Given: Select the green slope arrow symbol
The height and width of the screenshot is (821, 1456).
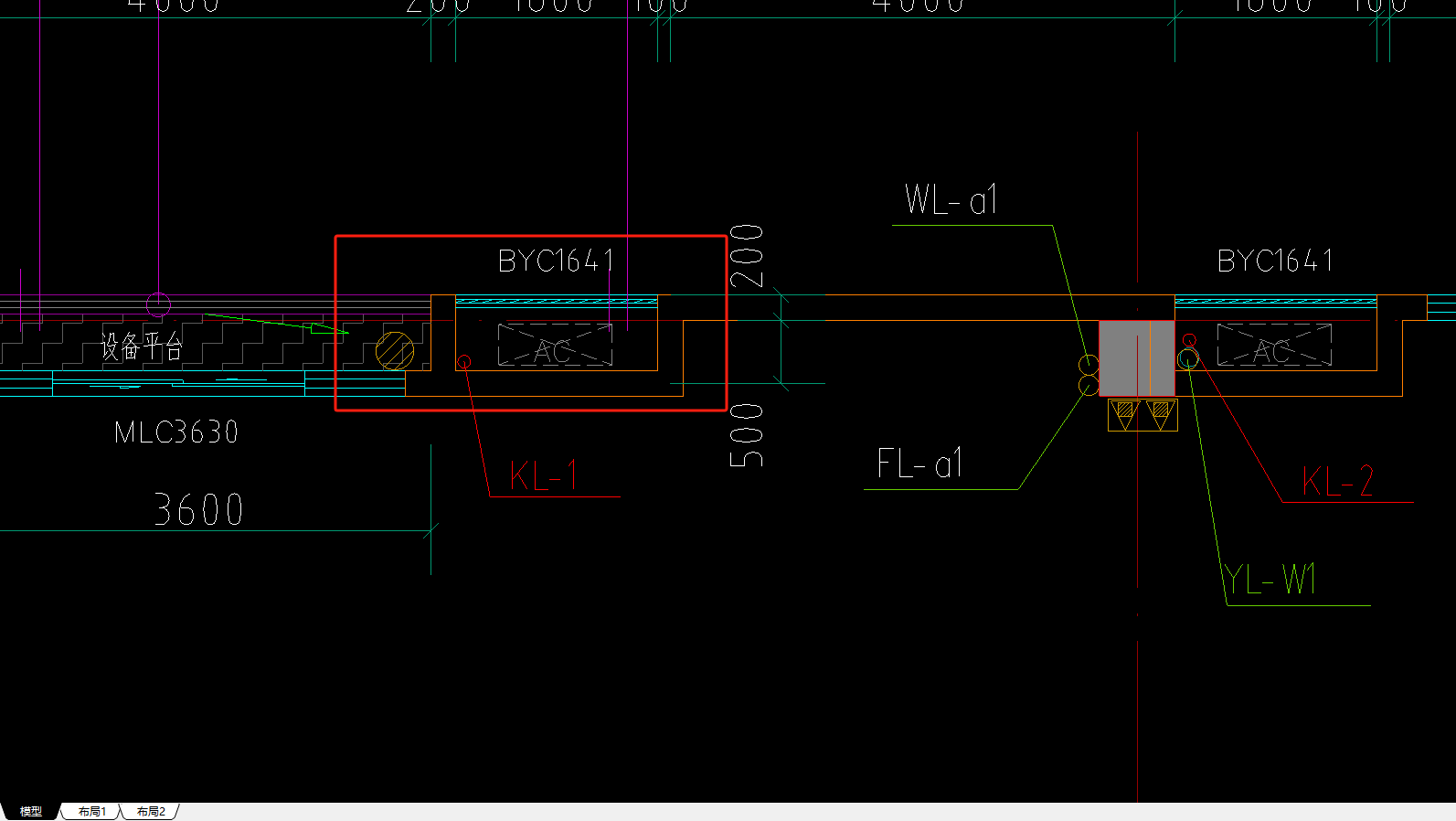Looking at the screenshot, I should (276, 324).
